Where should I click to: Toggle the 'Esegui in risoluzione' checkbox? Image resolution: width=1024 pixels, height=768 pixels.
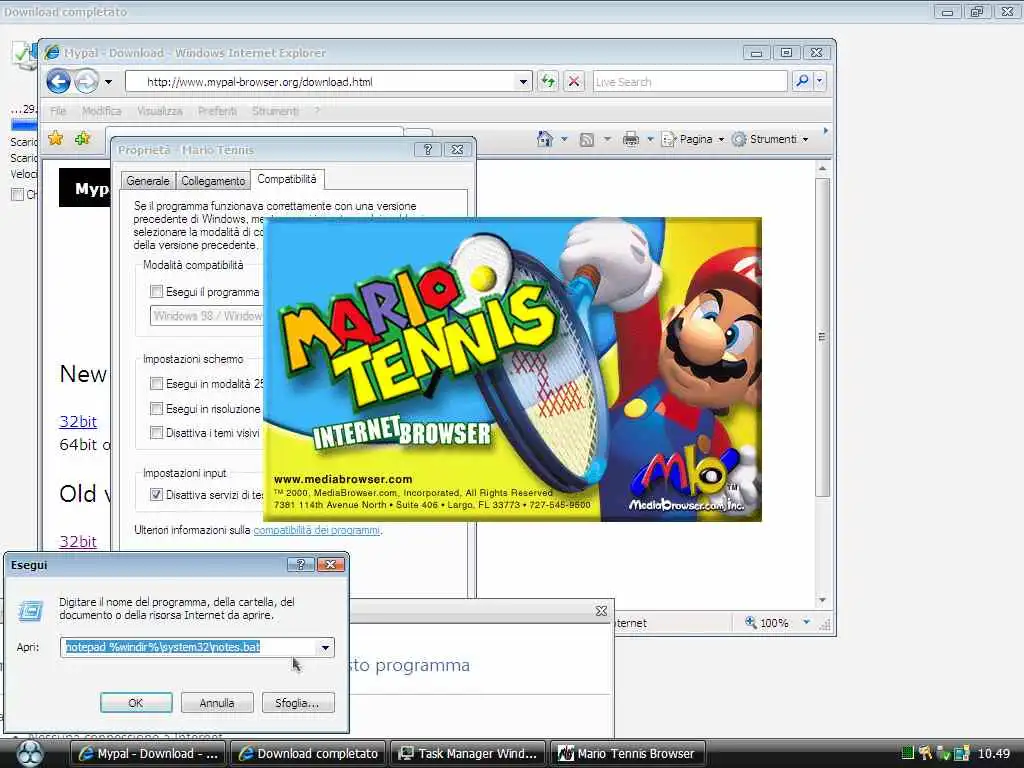click(156, 409)
